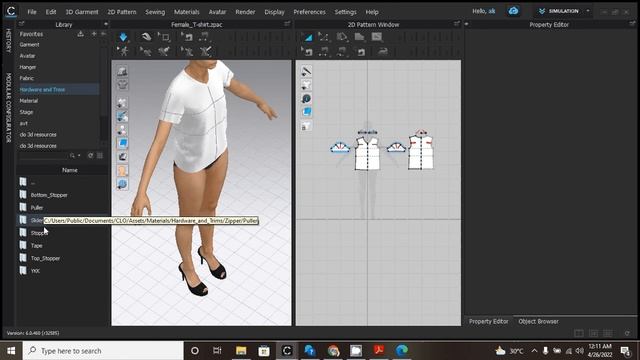640x360 pixels.
Task: Open File Explorer from the taskbar
Action: point(241,350)
